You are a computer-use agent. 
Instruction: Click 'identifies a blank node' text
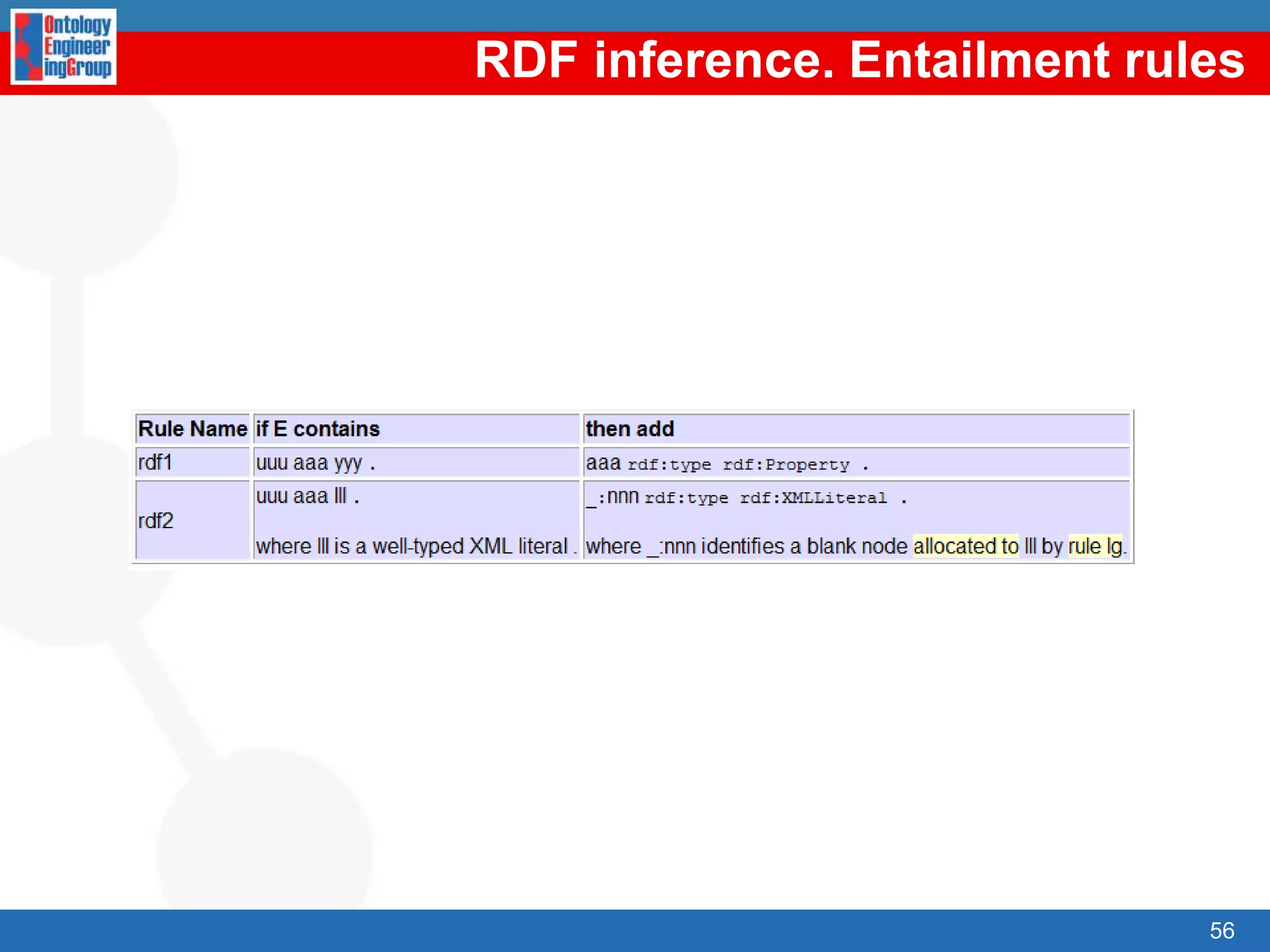[804, 546]
